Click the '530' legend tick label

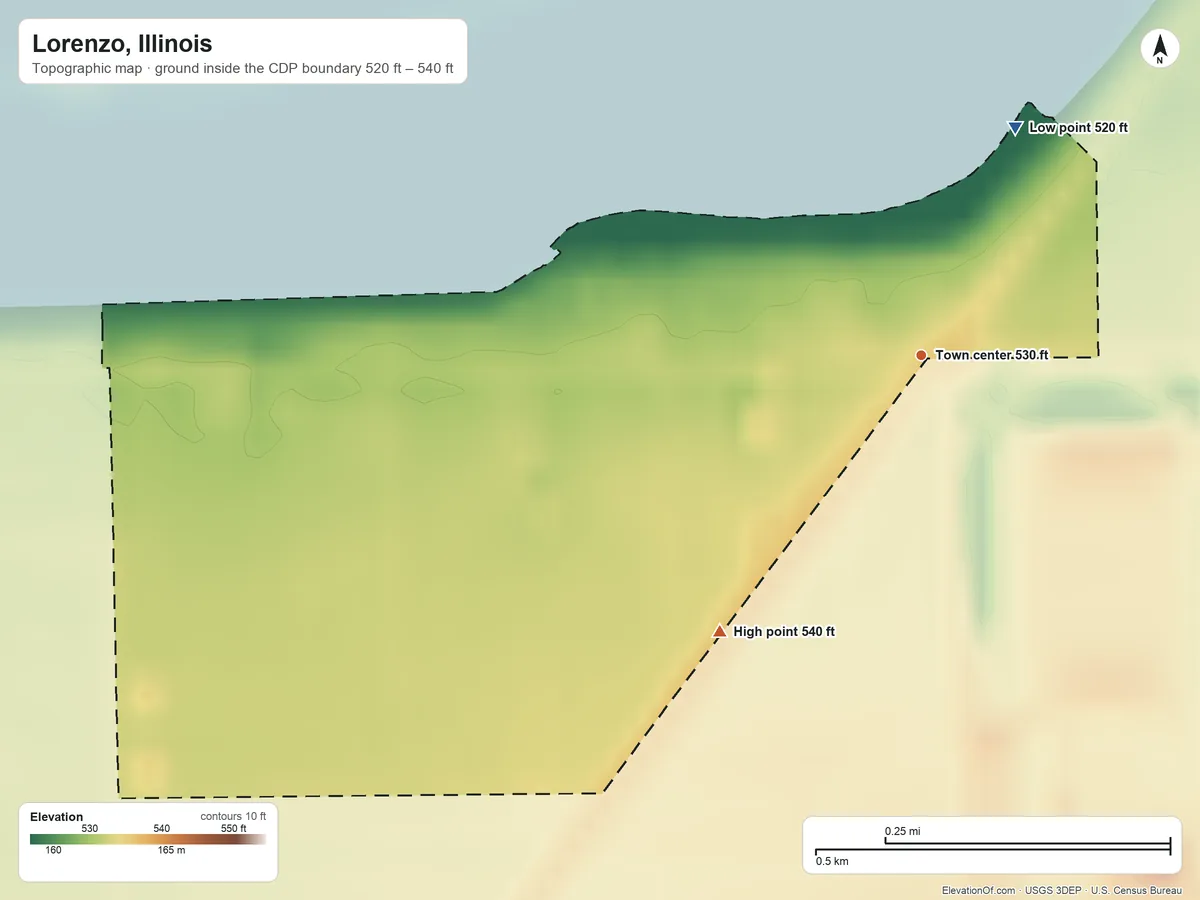click(90, 828)
